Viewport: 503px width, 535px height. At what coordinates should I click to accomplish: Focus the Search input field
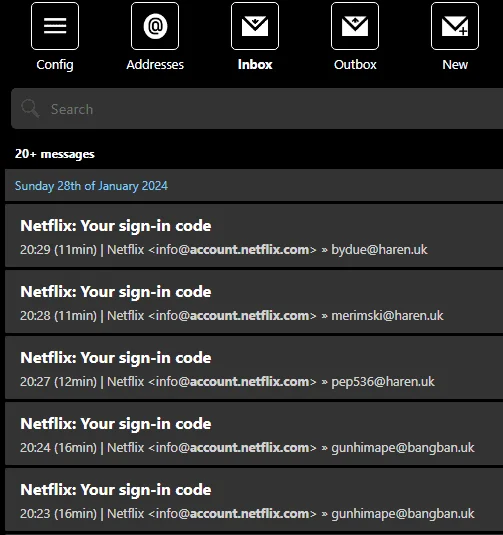pyautogui.click(x=257, y=109)
